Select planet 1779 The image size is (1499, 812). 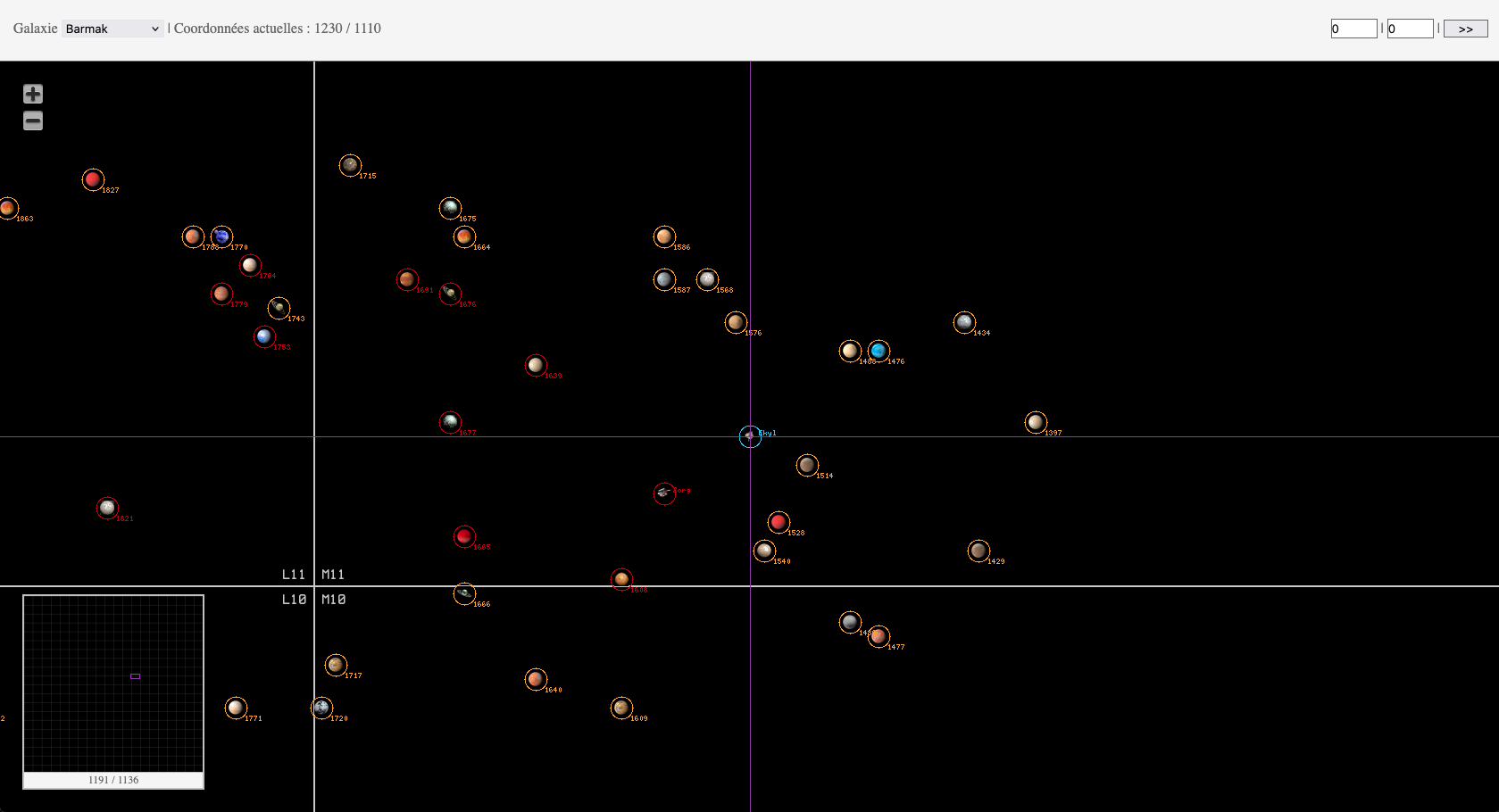click(x=221, y=294)
